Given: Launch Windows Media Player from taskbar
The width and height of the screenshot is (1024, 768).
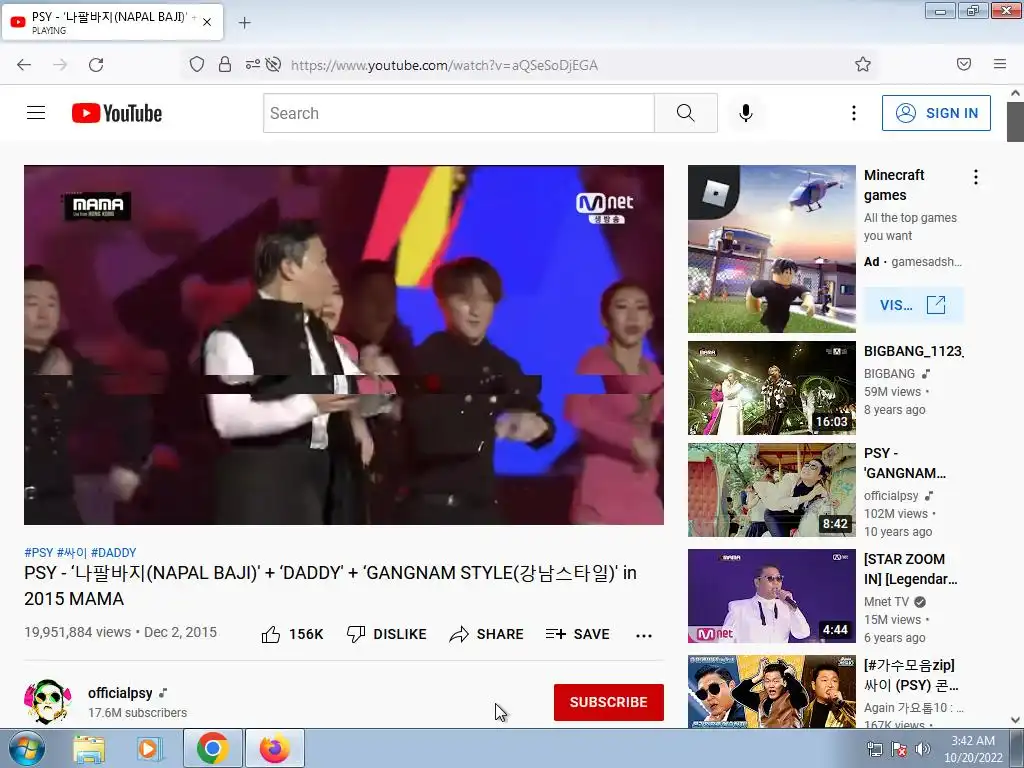Looking at the screenshot, I should (150, 748).
